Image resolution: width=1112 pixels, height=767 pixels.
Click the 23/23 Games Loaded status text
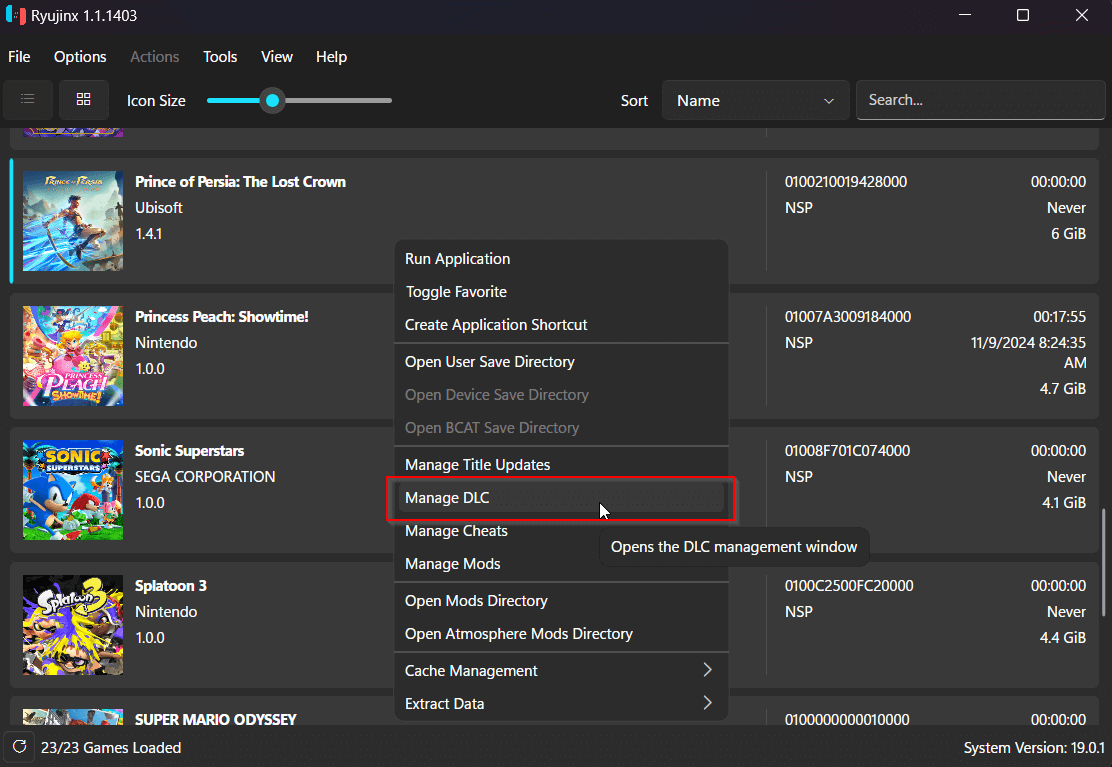(x=111, y=747)
